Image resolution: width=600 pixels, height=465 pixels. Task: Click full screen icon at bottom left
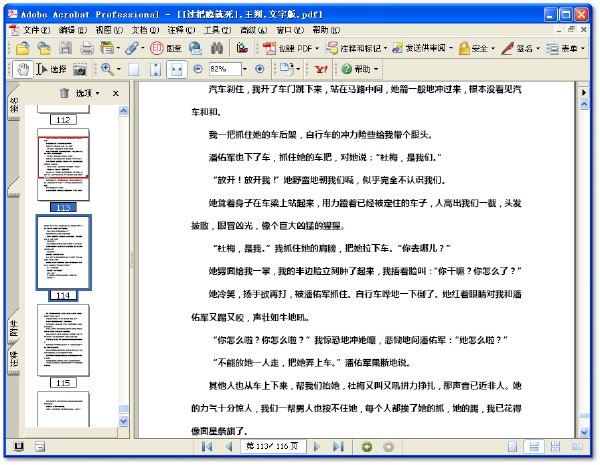18,446
